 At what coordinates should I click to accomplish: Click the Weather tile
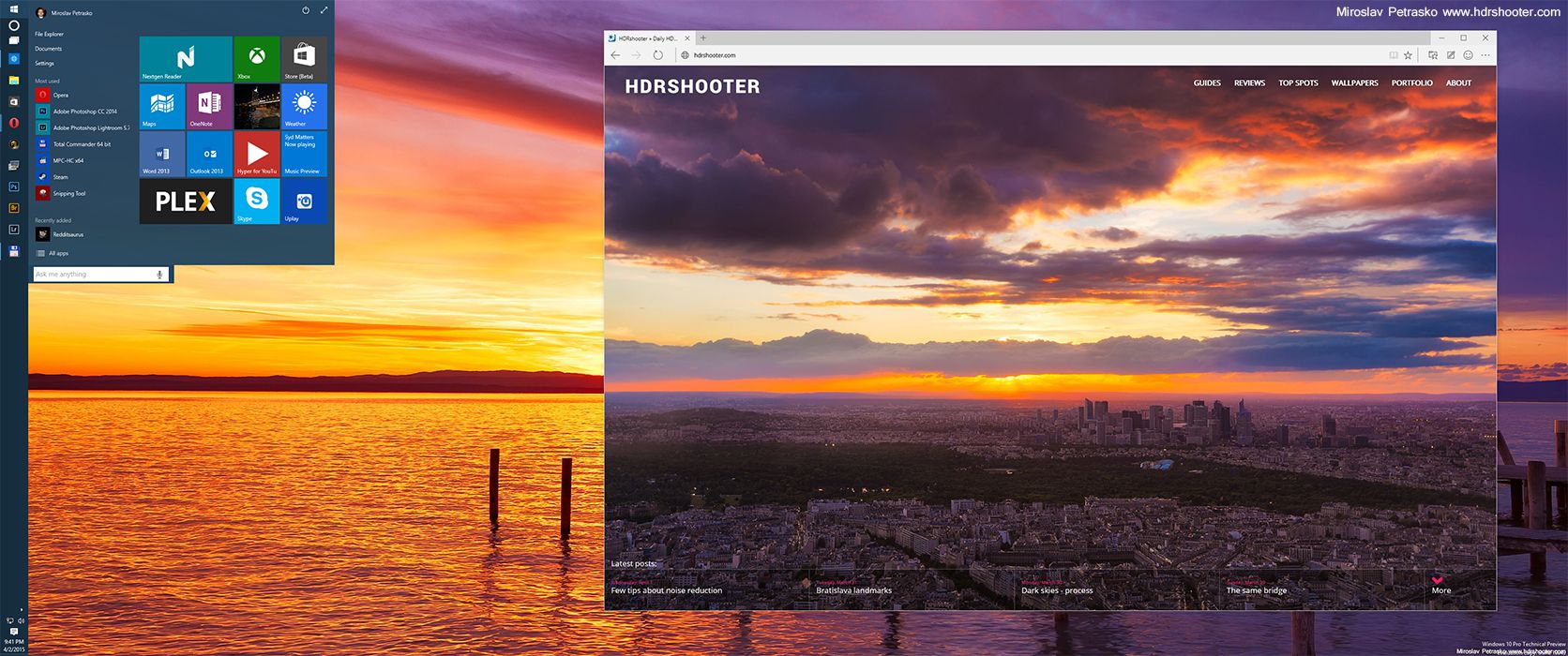tap(304, 106)
